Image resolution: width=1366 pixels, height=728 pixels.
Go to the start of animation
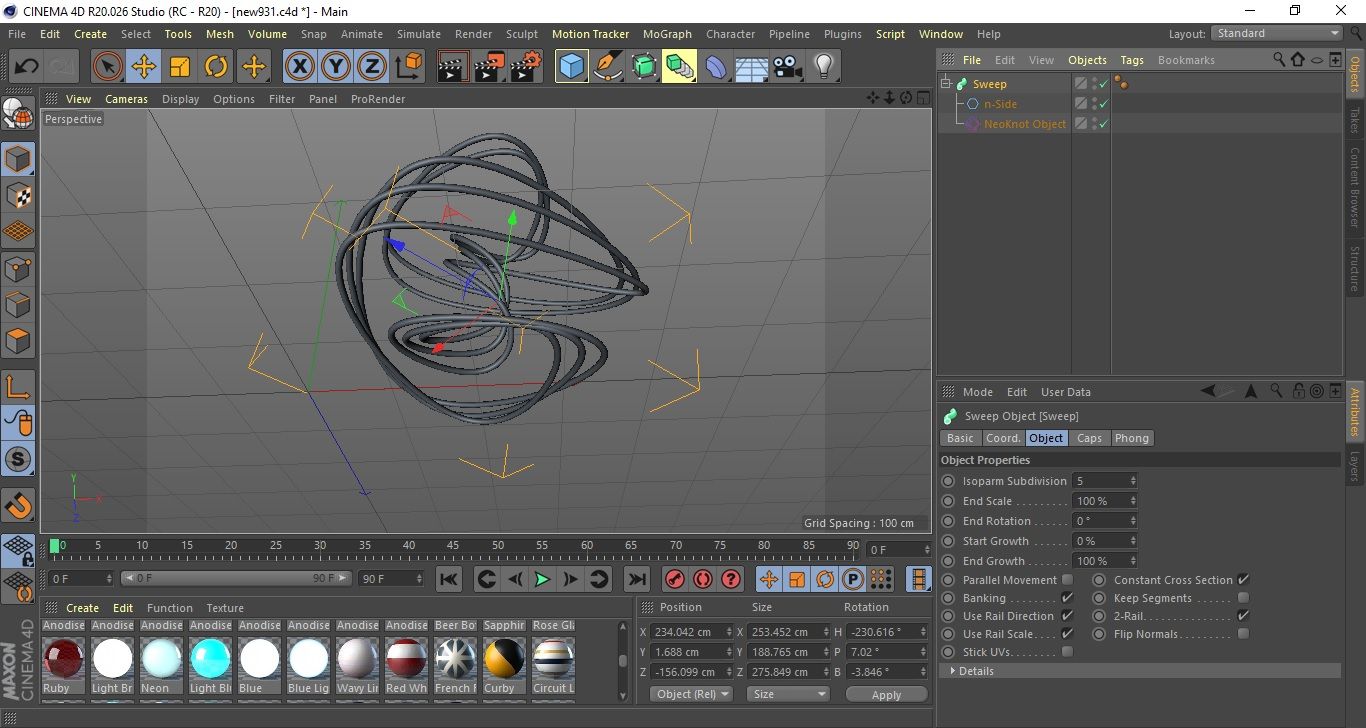449,579
